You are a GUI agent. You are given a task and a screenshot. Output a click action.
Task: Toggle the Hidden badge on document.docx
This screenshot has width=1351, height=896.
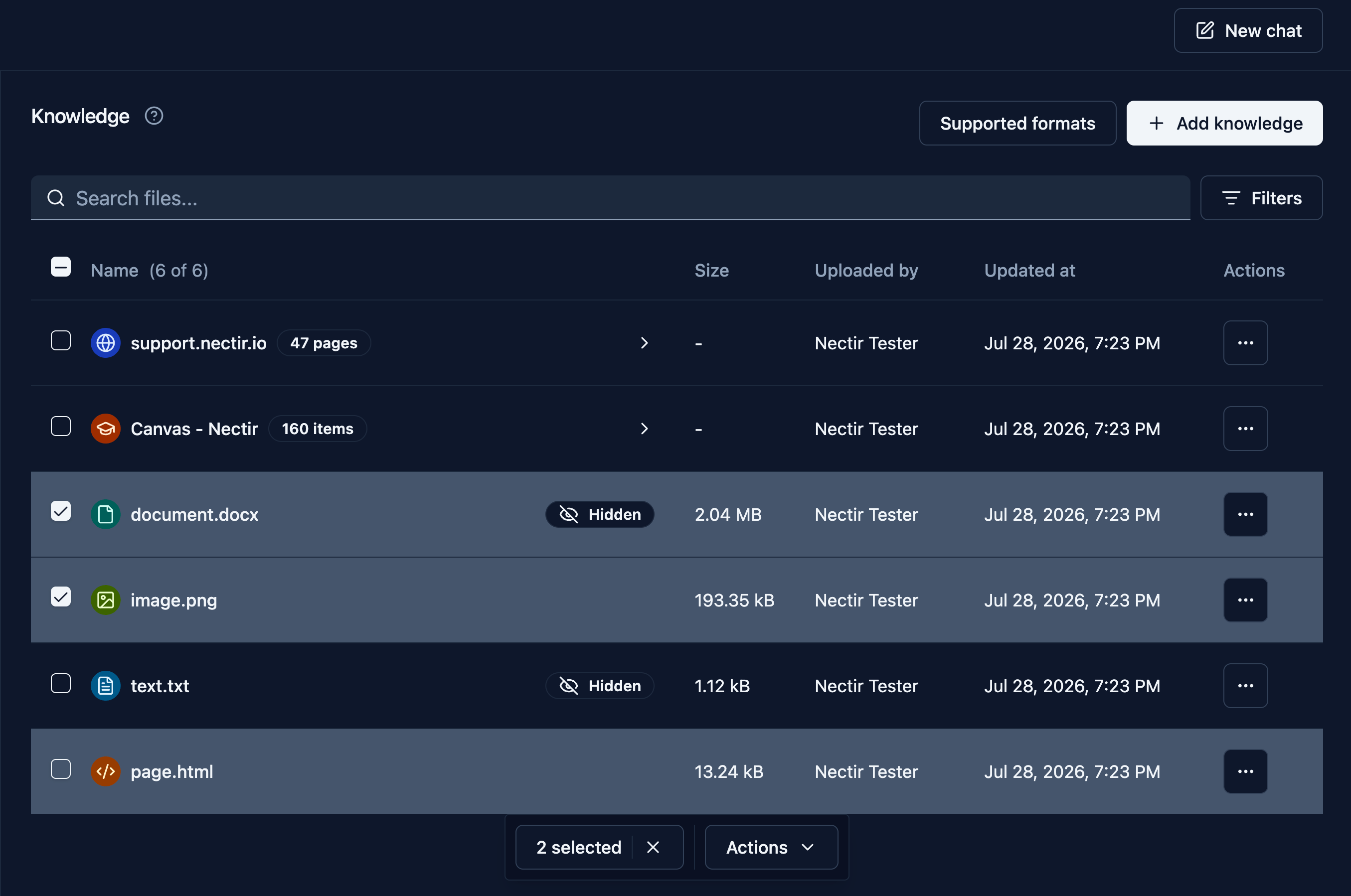pyautogui.click(x=600, y=514)
